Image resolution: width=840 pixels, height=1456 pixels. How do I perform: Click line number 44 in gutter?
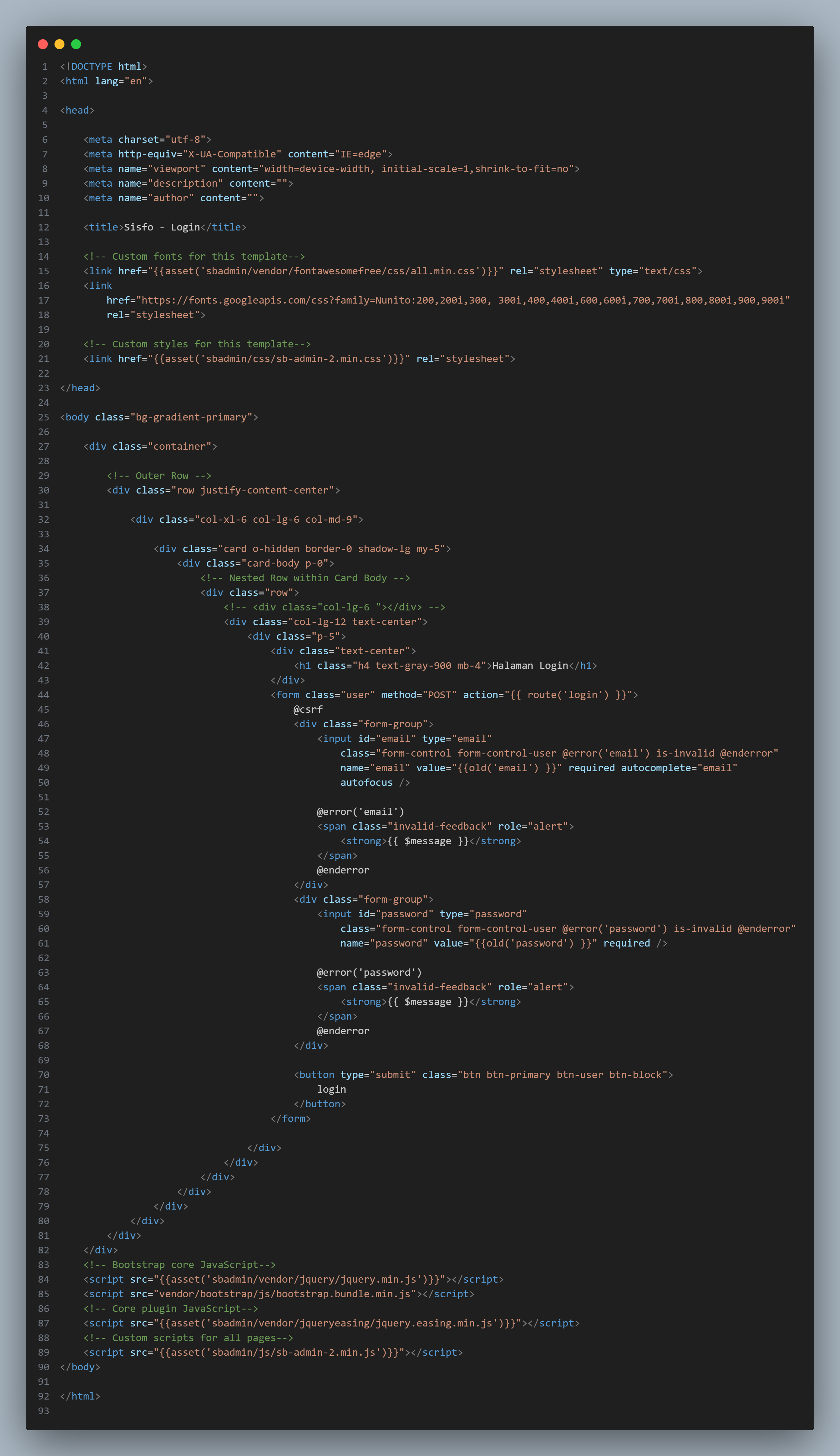tap(44, 695)
